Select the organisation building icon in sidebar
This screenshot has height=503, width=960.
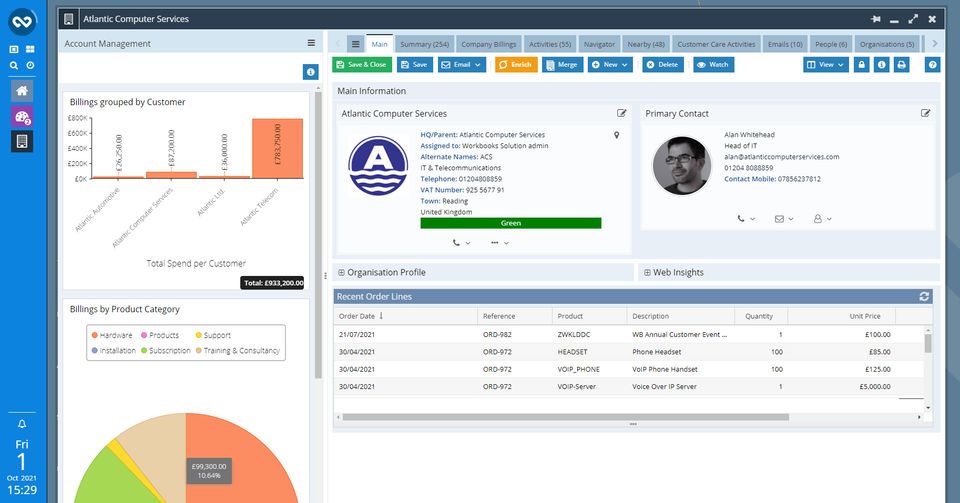tap(22, 141)
